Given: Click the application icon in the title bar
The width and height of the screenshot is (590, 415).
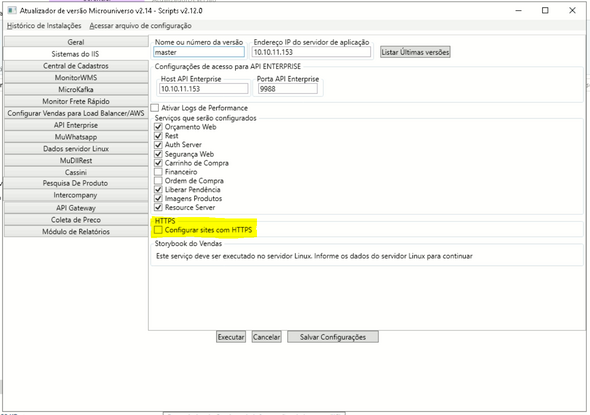Looking at the screenshot, I should 12,11.
